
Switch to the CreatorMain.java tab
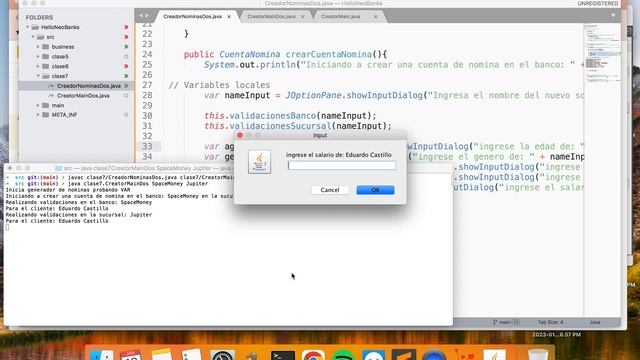point(340,17)
